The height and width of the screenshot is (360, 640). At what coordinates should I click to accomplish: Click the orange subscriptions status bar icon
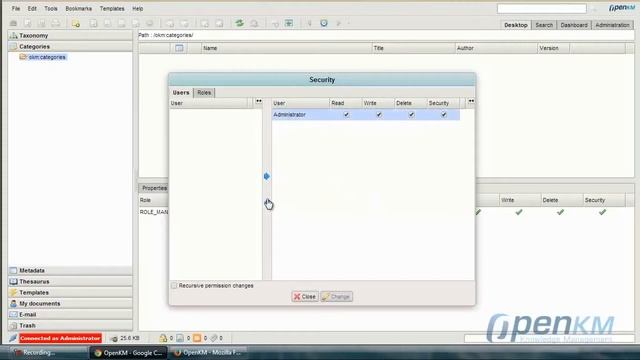point(197,338)
